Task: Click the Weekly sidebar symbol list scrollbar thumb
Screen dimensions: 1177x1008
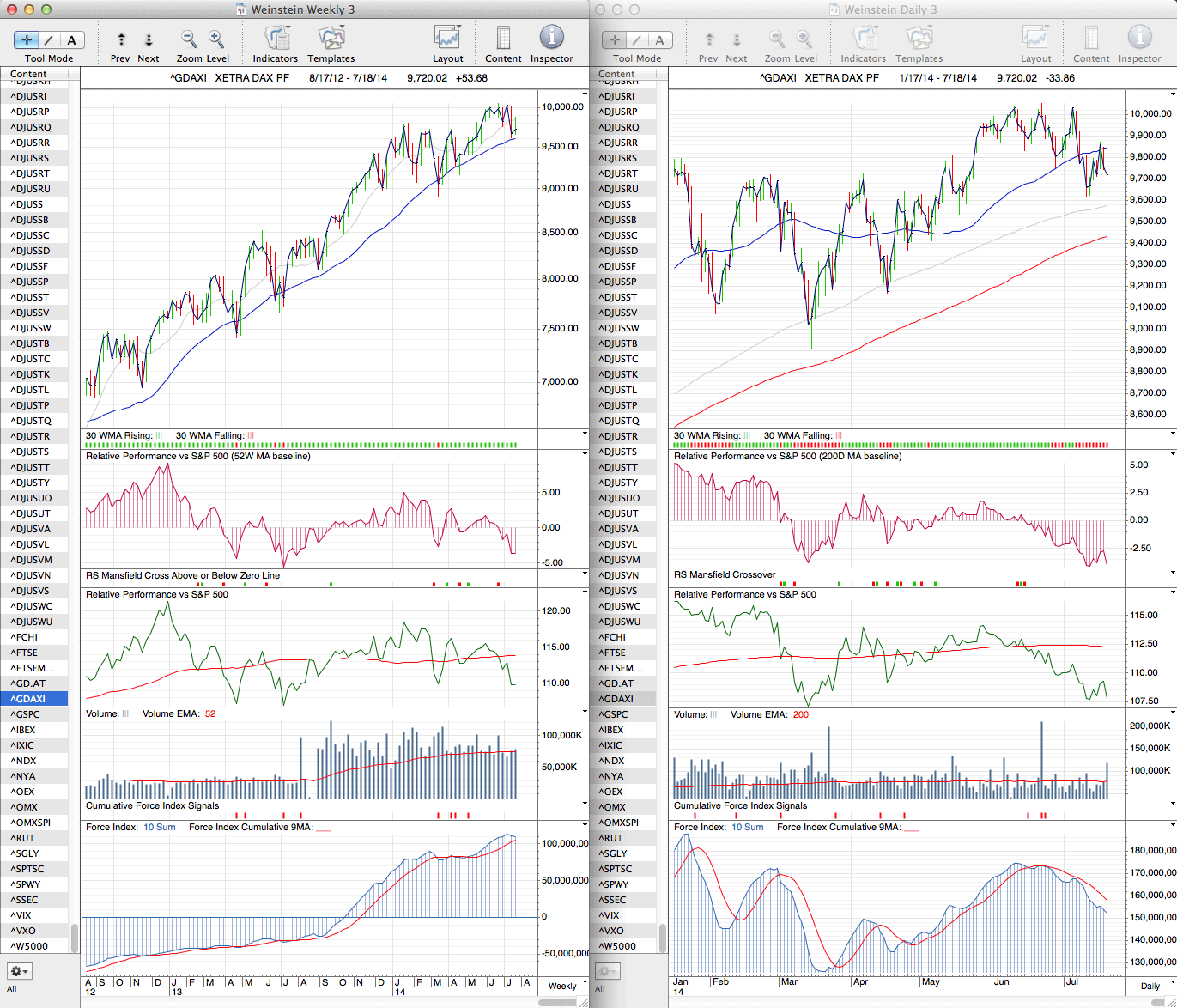Action: pyautogui.click(x=75, y=938)
